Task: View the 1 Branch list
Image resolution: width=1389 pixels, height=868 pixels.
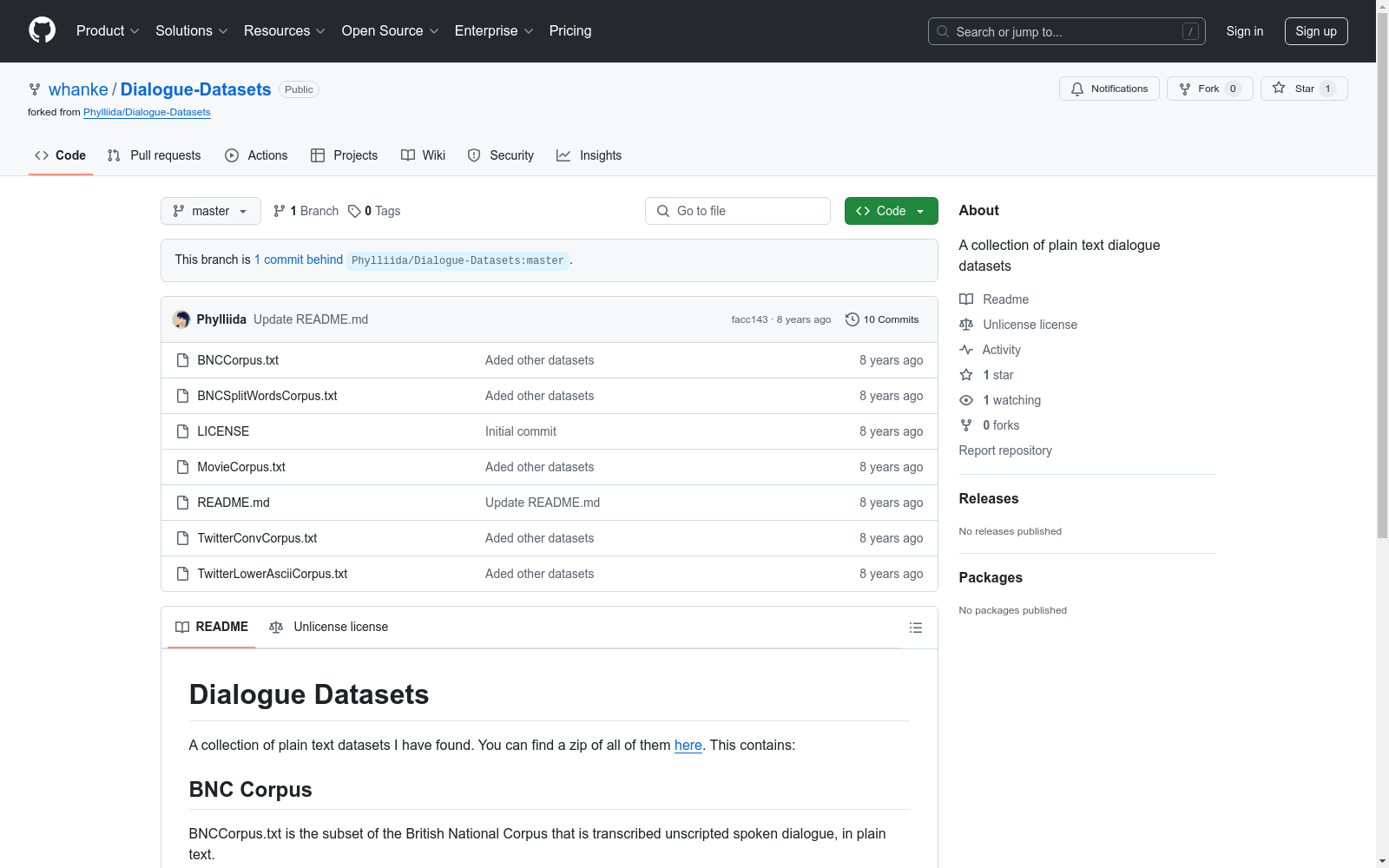Action: (306, 211)
